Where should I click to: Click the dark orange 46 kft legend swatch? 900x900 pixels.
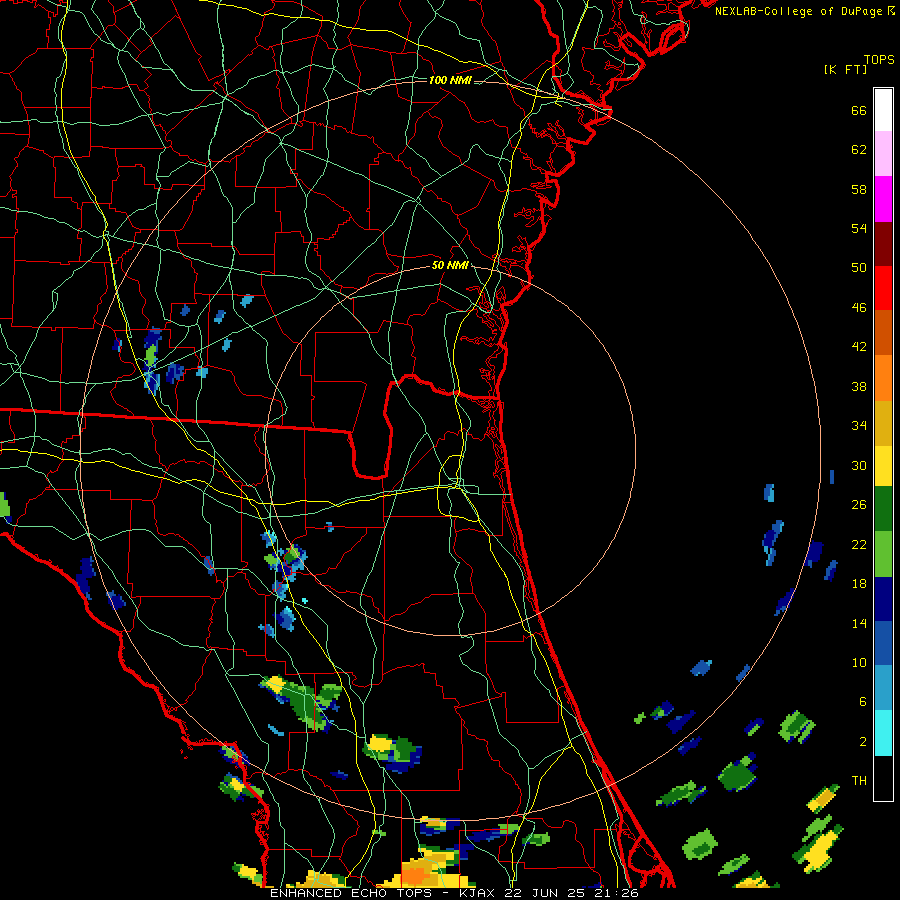coord(883,332)
